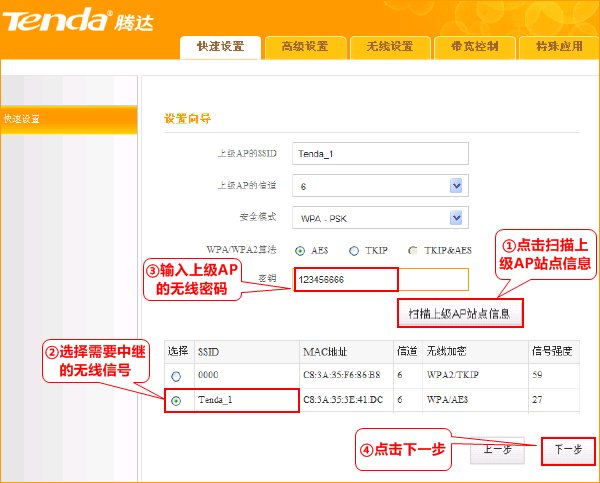Screen dimensions: 600x483
Task: Select the TKIP&AES radio option
Action: point(413,250)
